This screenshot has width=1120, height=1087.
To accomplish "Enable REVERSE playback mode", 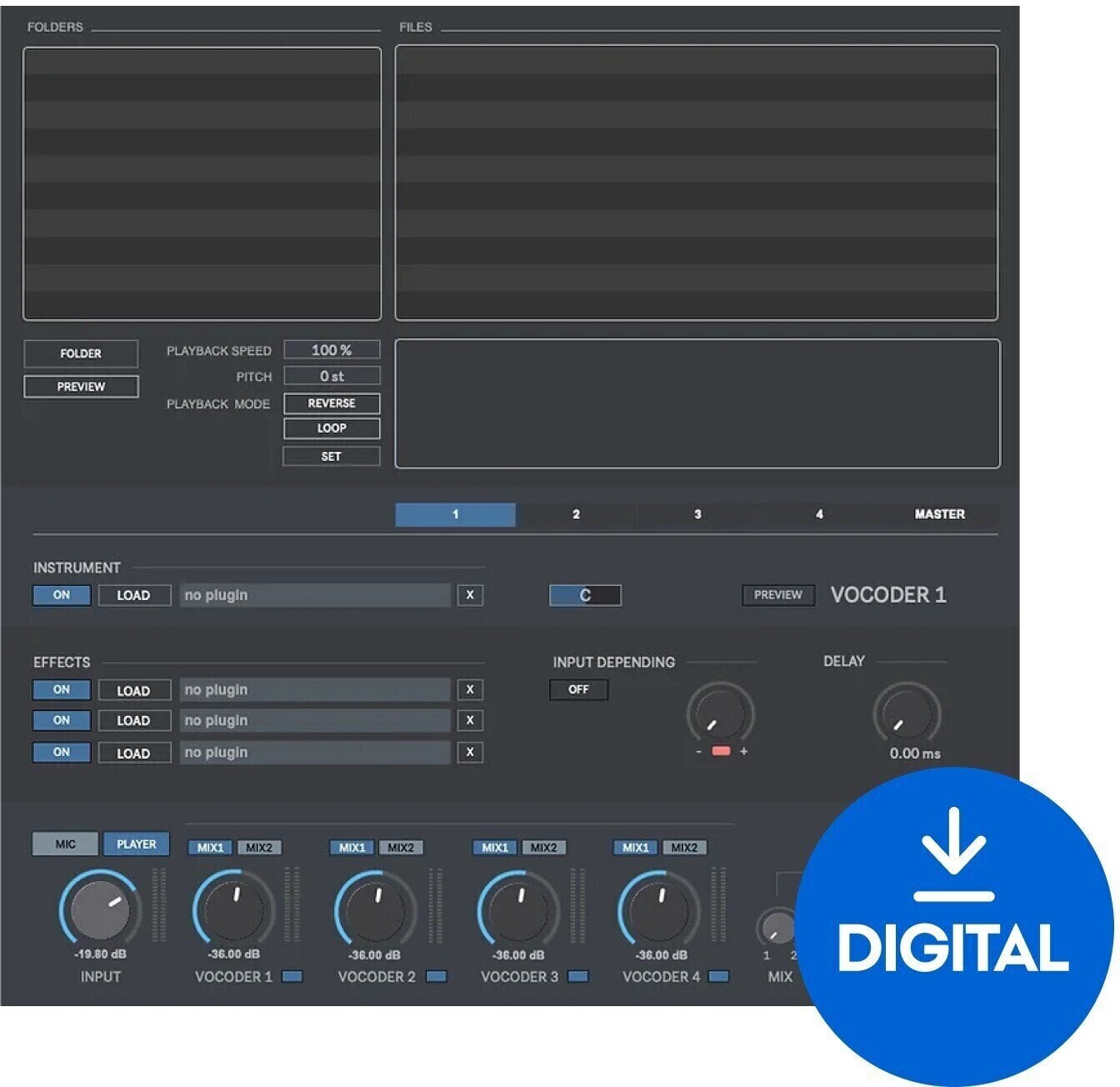I will 331,403.
